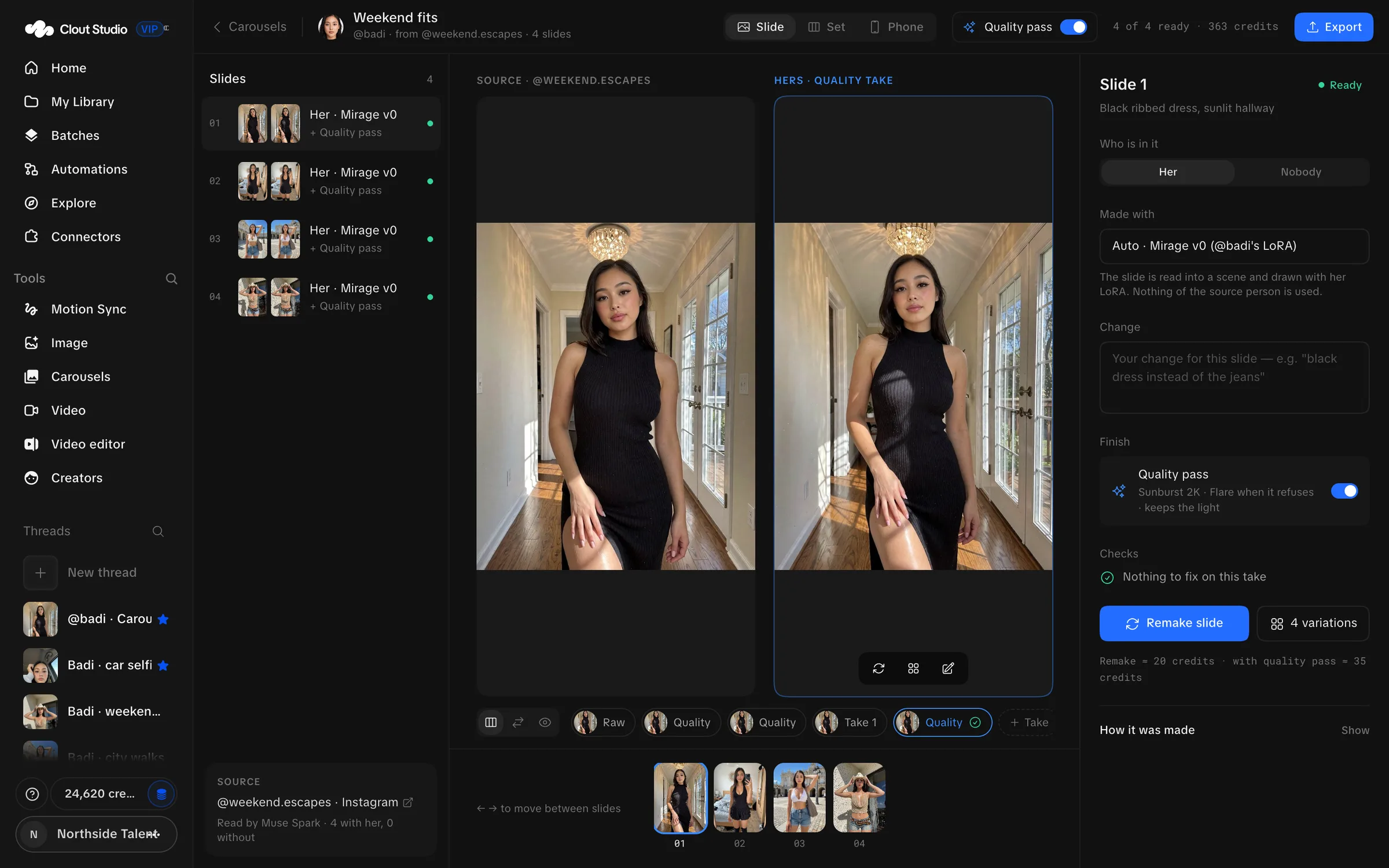This screenshot has width=1389, height=868.
Task: Generate 4 variations
Action: [1313, 623]
